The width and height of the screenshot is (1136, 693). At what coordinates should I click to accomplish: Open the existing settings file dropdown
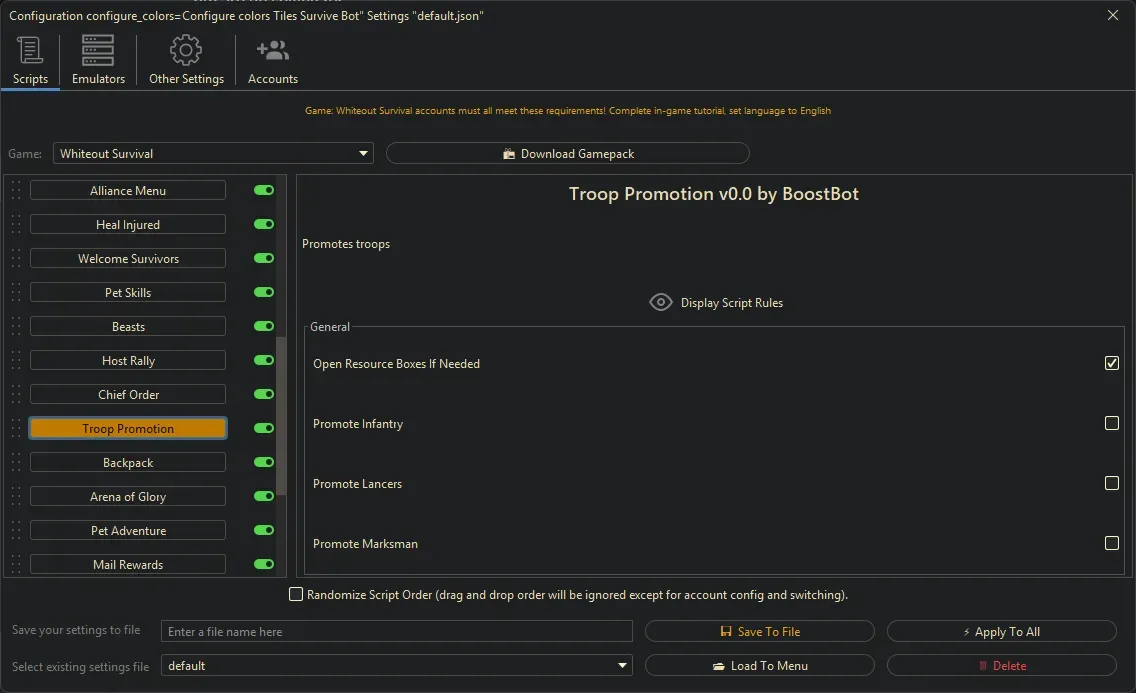point(623,666)
